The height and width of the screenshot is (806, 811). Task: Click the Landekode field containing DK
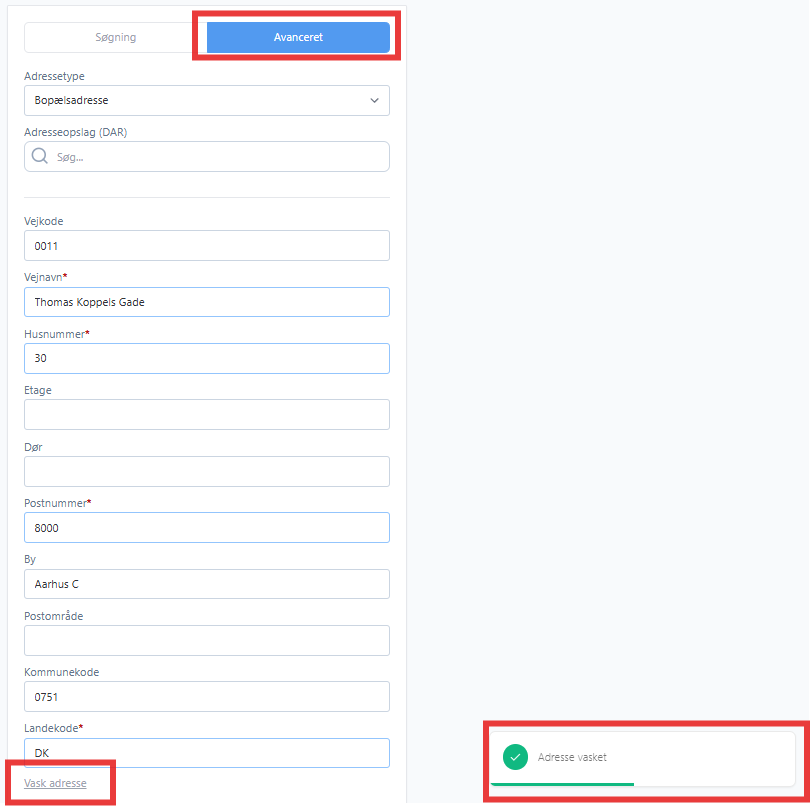[207, 753]
